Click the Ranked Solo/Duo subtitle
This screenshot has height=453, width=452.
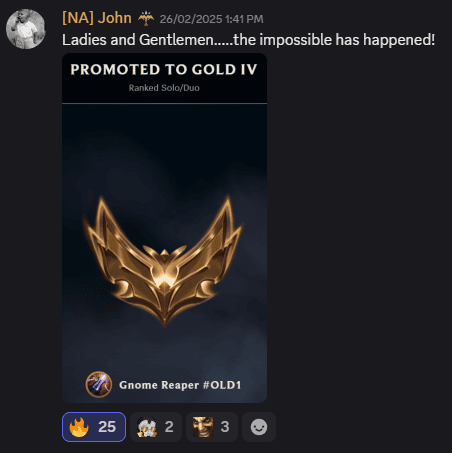coord(164,88)
